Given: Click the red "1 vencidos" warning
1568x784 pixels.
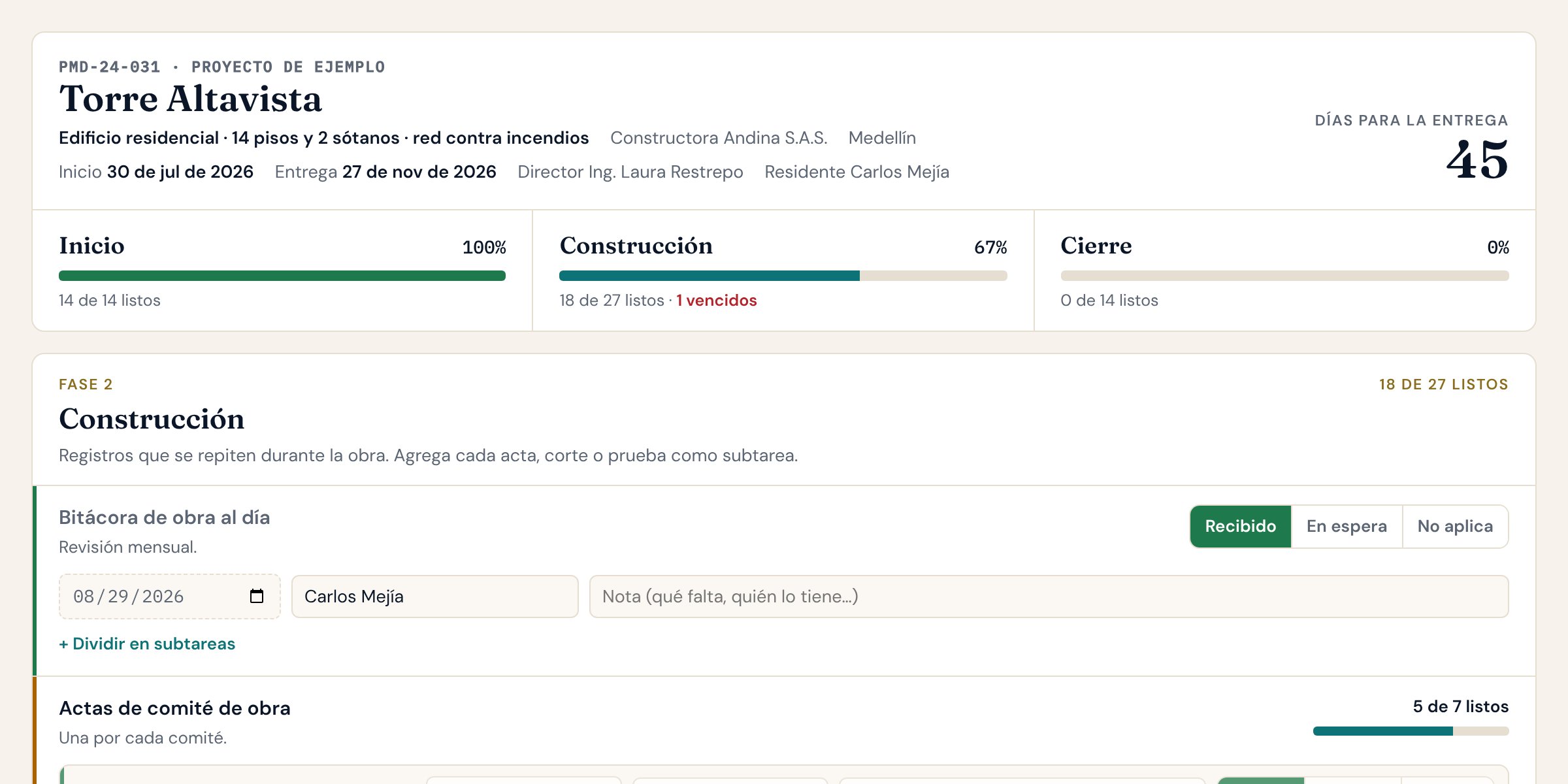Looking at the screenshot, I should click(717, 301).
